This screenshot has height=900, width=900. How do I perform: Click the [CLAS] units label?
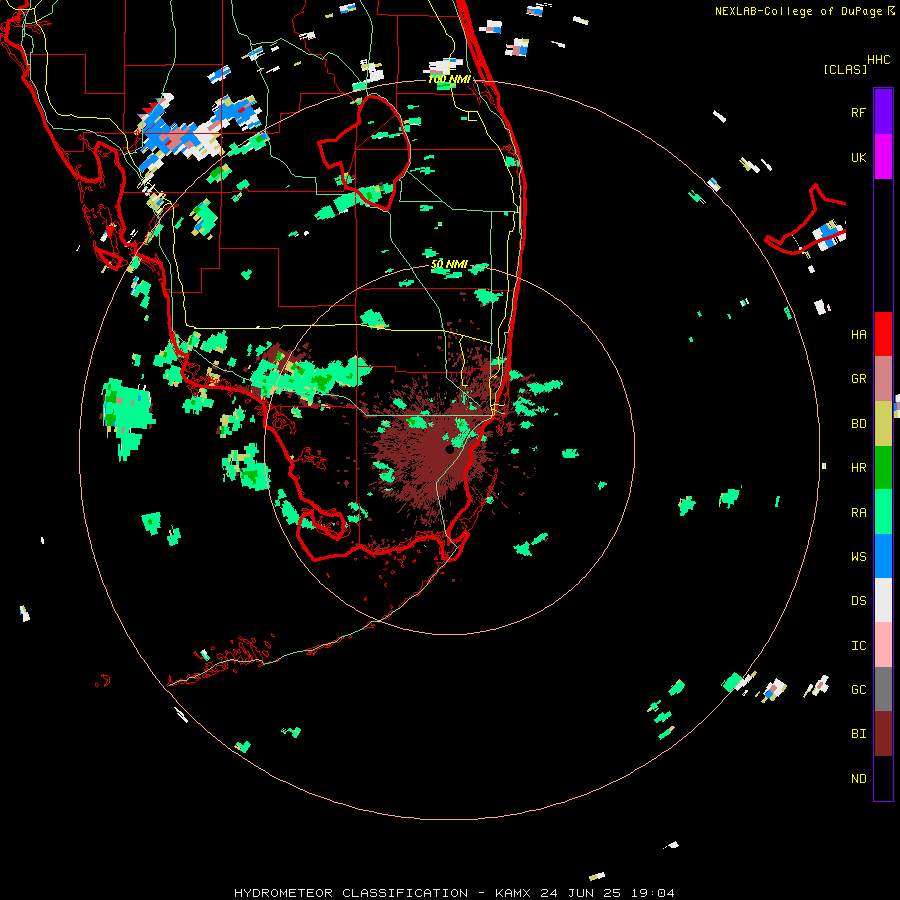pyautogui.click(x=845, y=70)
